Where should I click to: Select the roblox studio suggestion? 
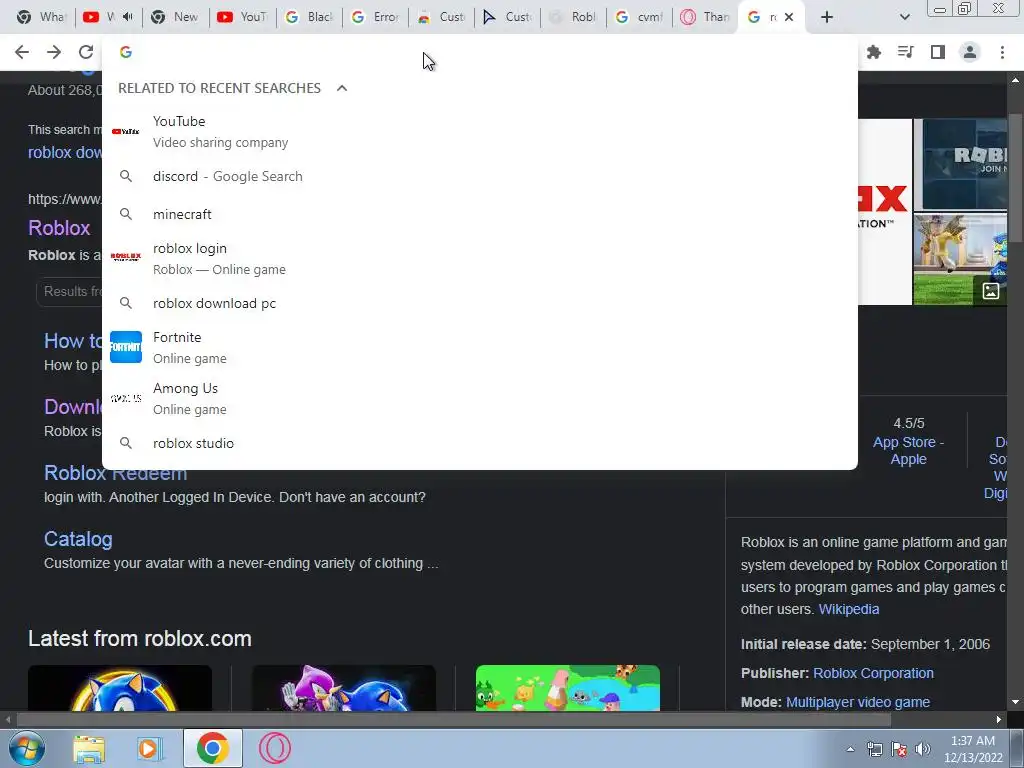[x=480, y=443]
